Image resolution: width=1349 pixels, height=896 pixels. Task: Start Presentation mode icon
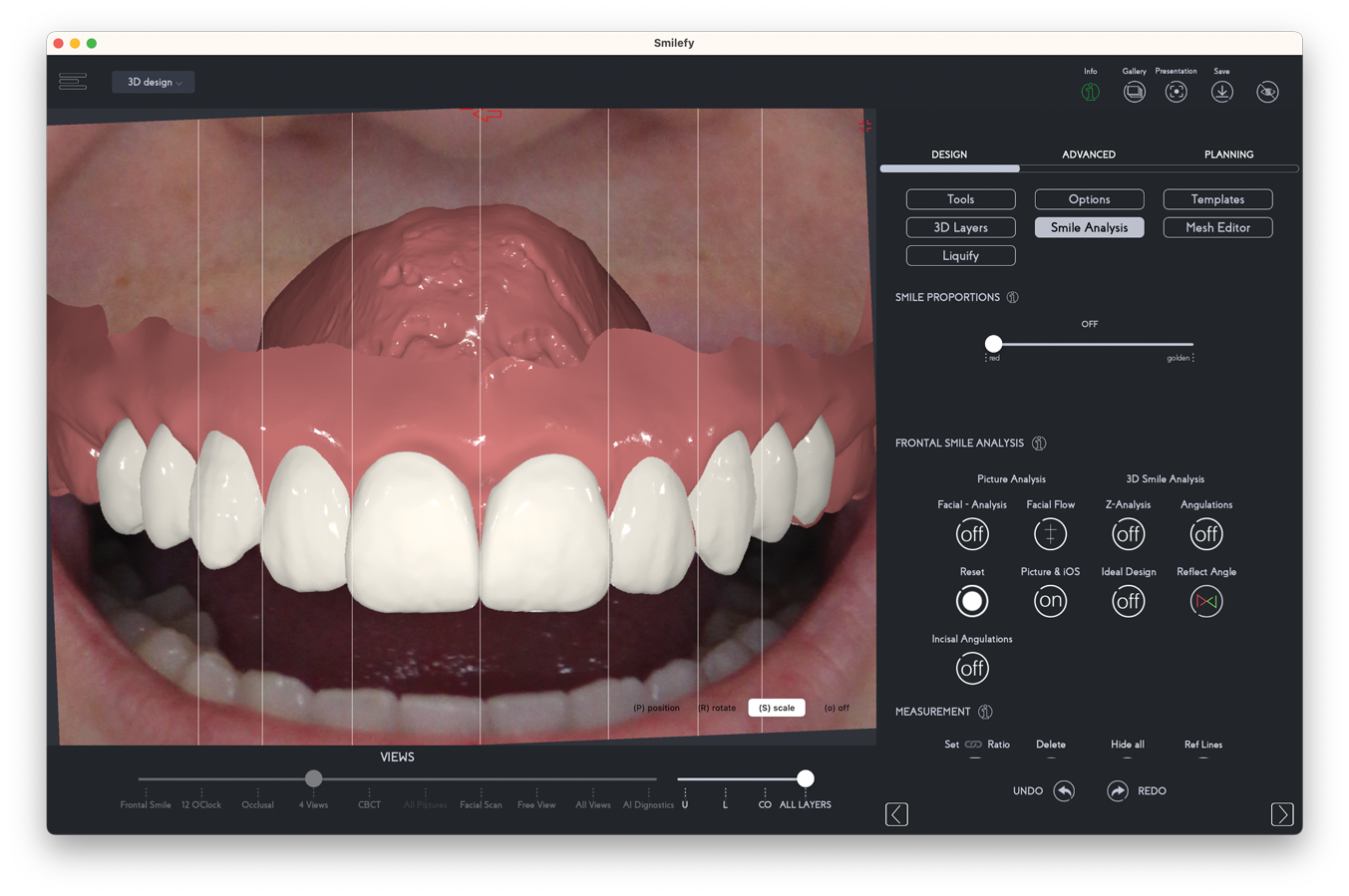(1177, 92)
